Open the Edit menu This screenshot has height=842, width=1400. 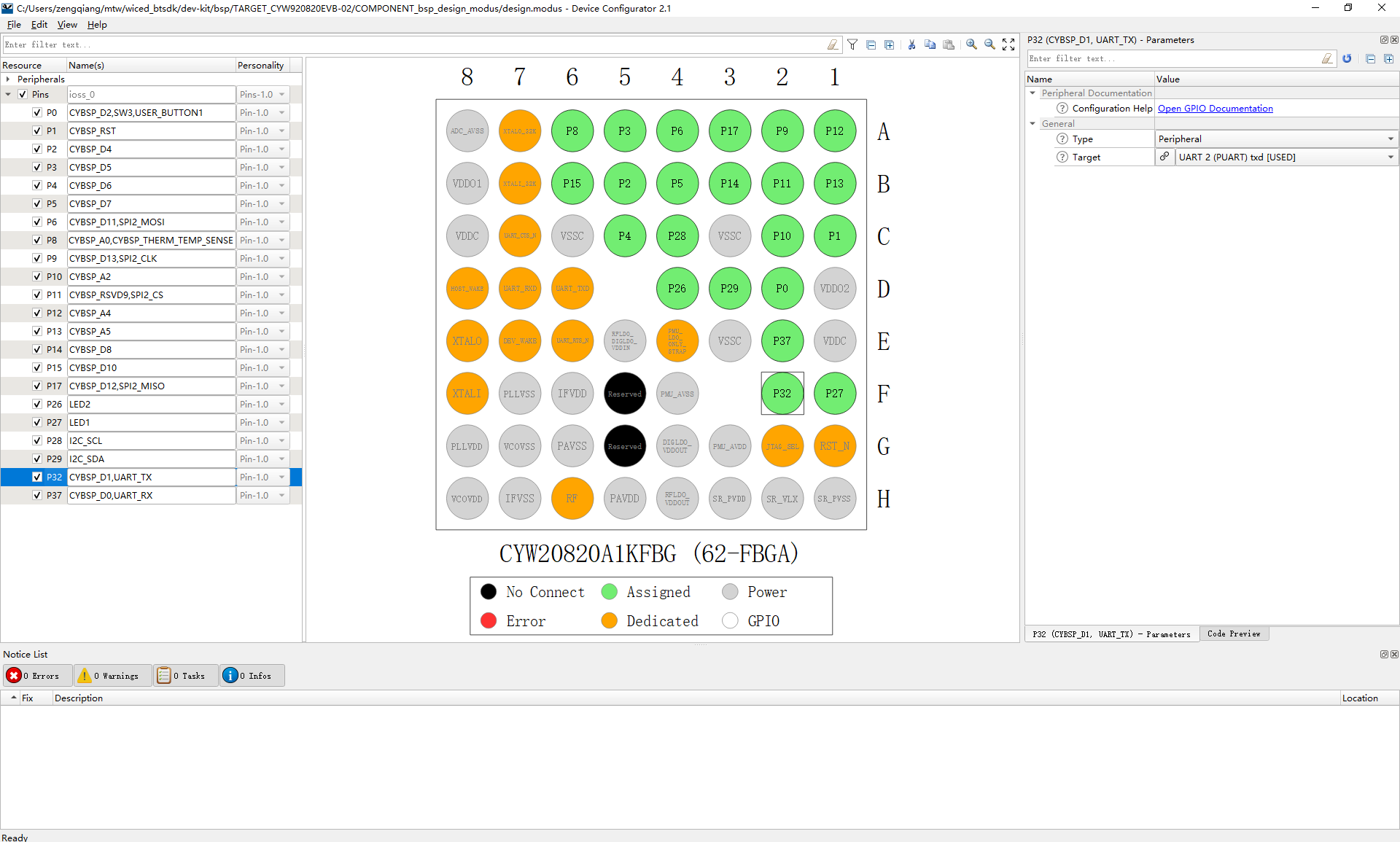coord(39,25)
